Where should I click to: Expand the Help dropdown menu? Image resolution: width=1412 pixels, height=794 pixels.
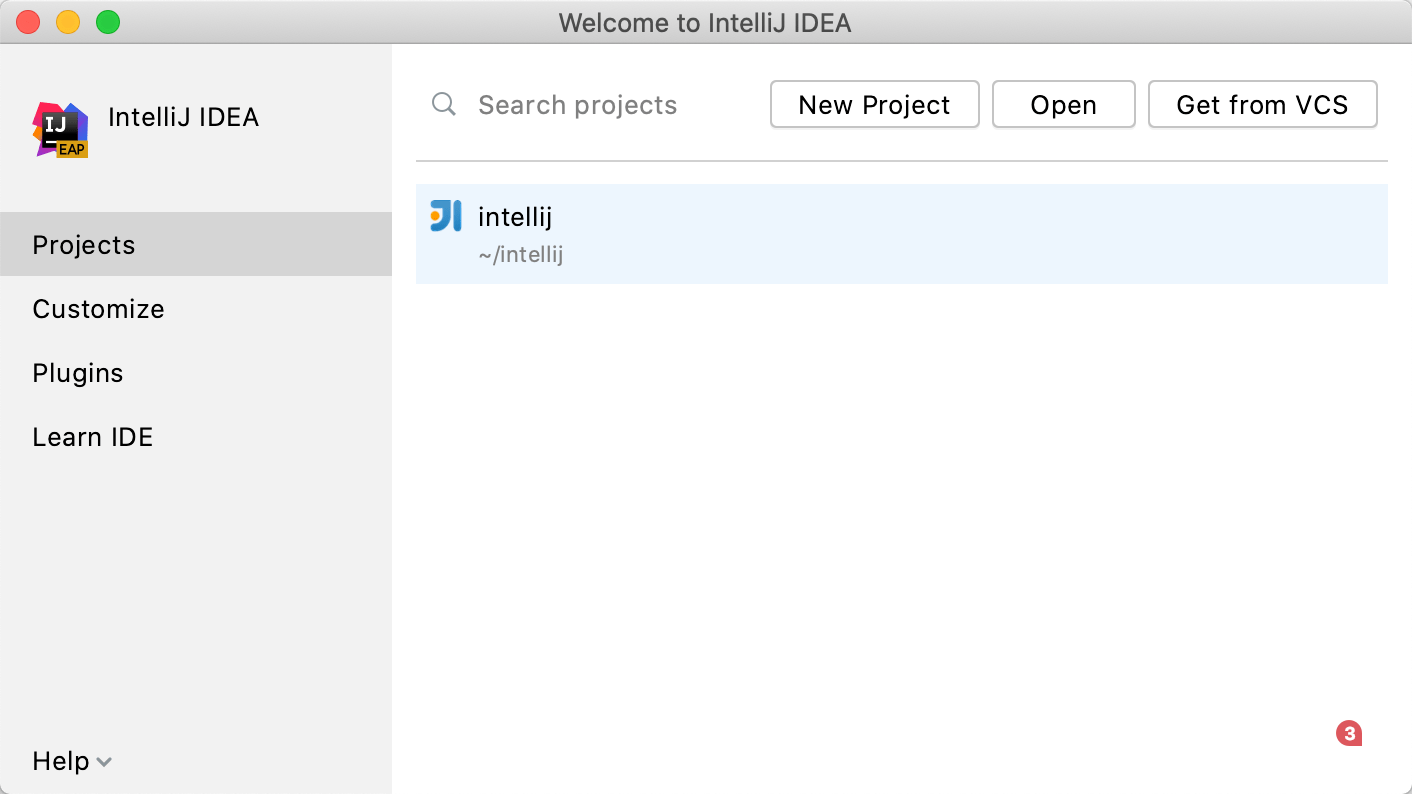[x=72, y=761]
